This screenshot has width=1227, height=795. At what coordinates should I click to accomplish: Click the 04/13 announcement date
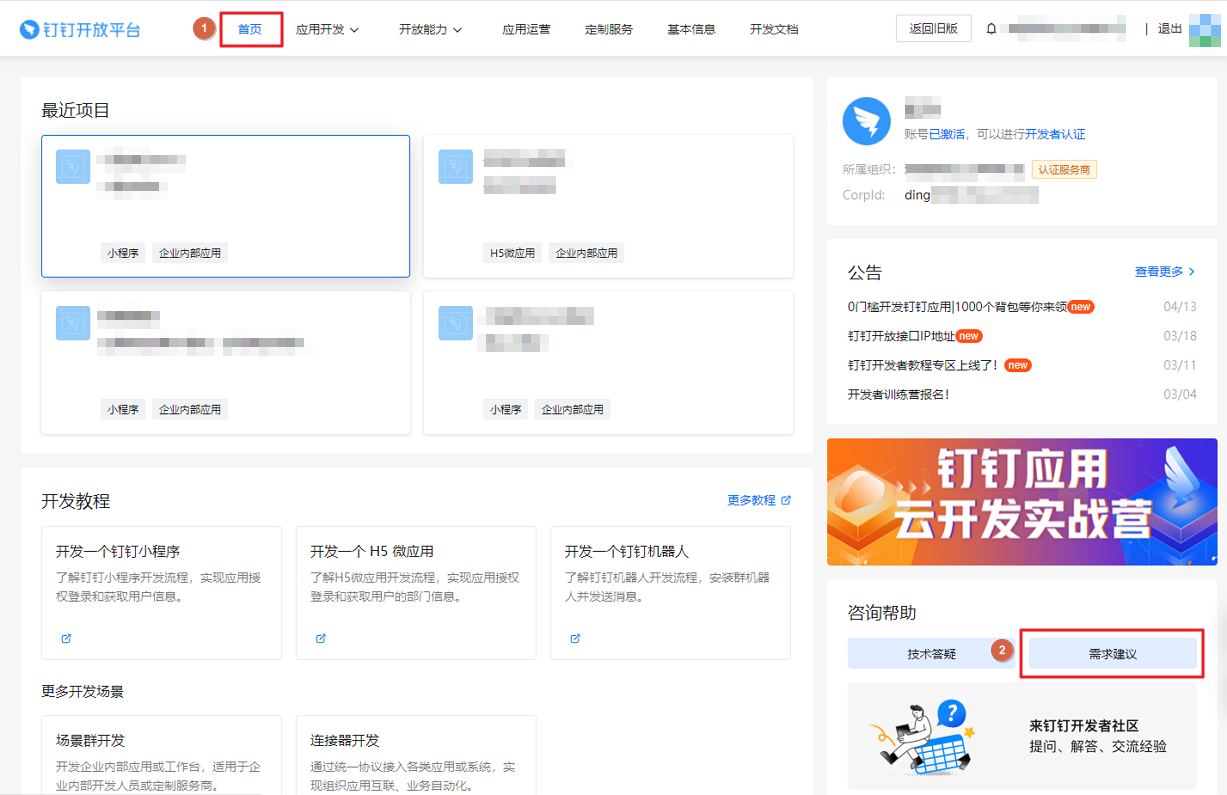1180,307
